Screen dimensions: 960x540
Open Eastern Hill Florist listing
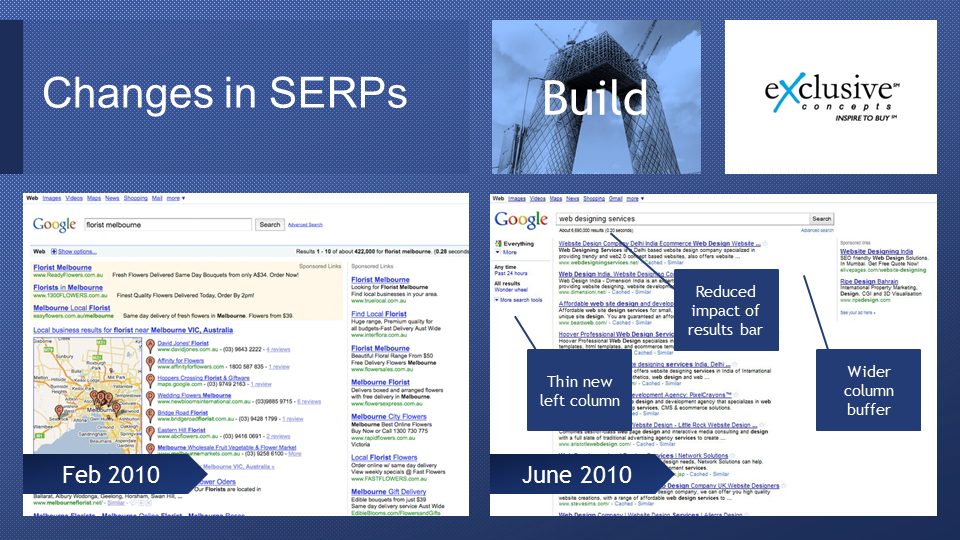pos(181,430)
